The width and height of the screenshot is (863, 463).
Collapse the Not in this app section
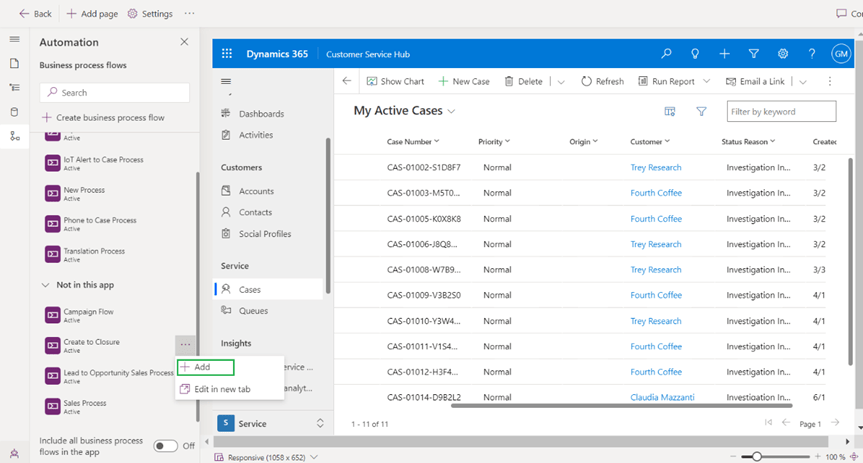45,285
